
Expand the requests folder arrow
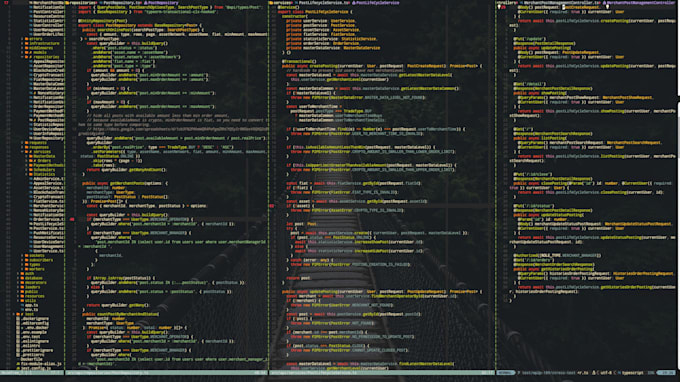click(x=22, y=143)
